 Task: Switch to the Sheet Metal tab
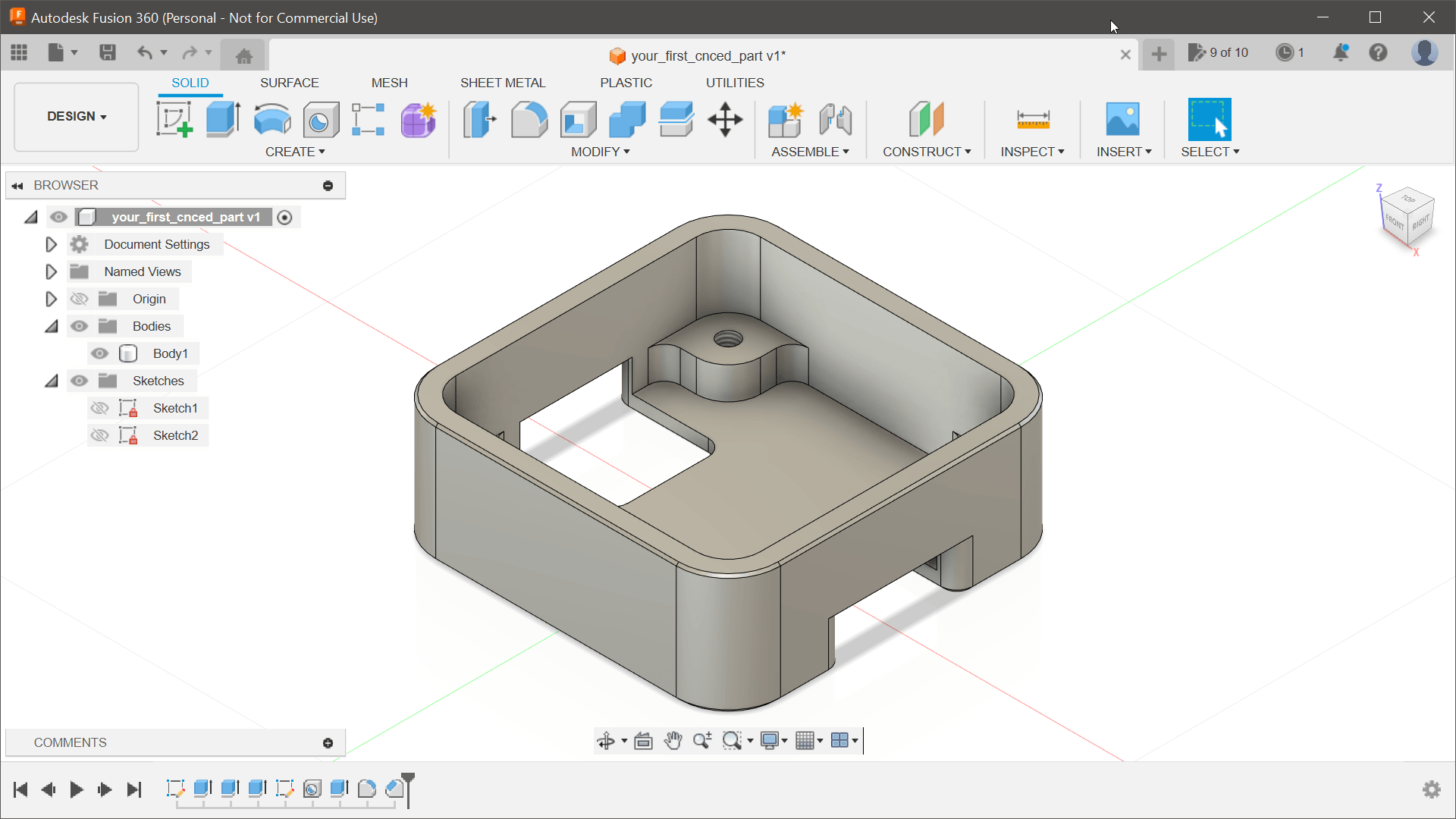(x=502, y=82)
